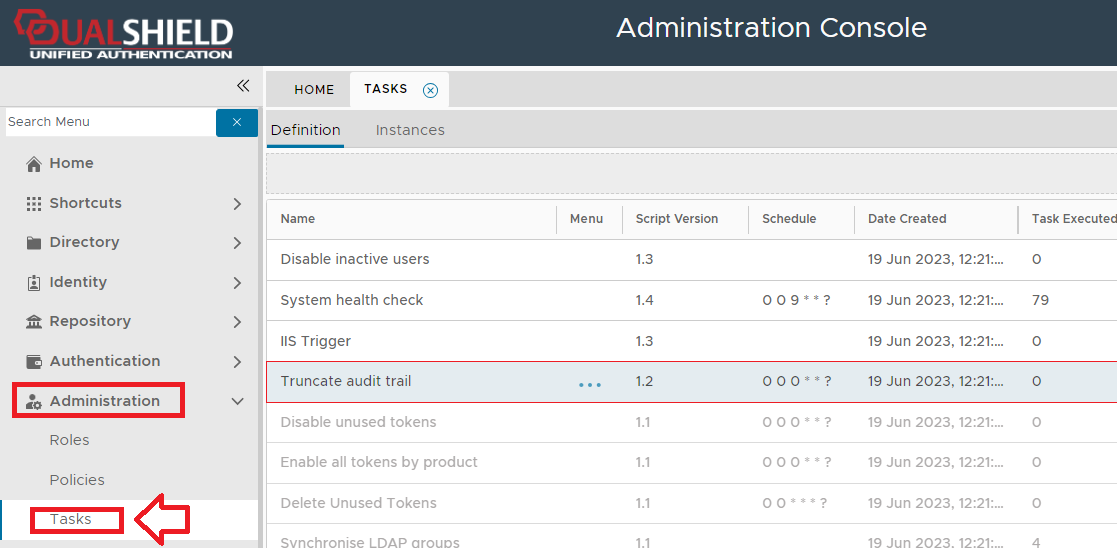Switch to the Instances tab
1117x548 pixels.
(x=410, y=130)
